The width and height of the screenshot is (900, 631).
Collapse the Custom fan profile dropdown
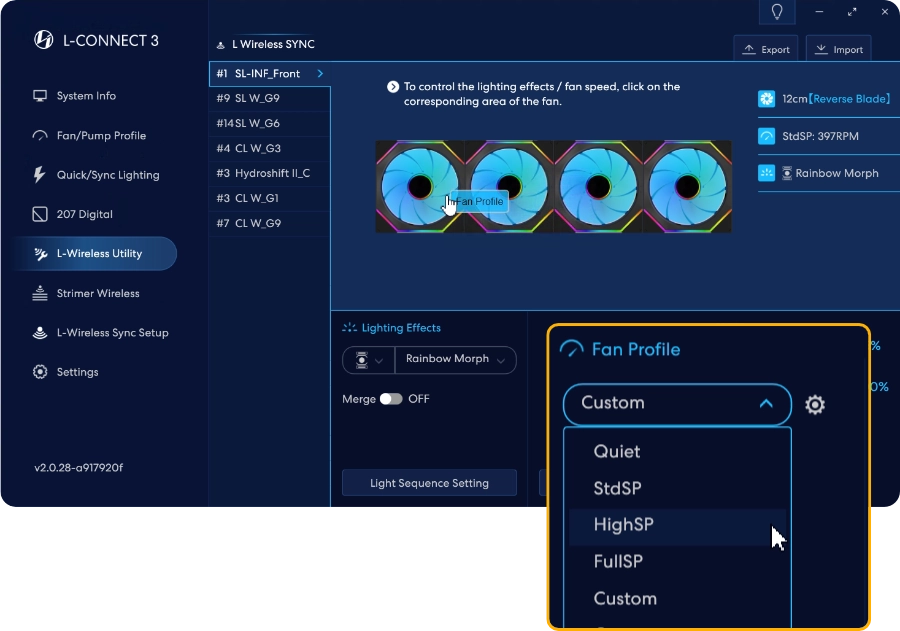[766, 404]
